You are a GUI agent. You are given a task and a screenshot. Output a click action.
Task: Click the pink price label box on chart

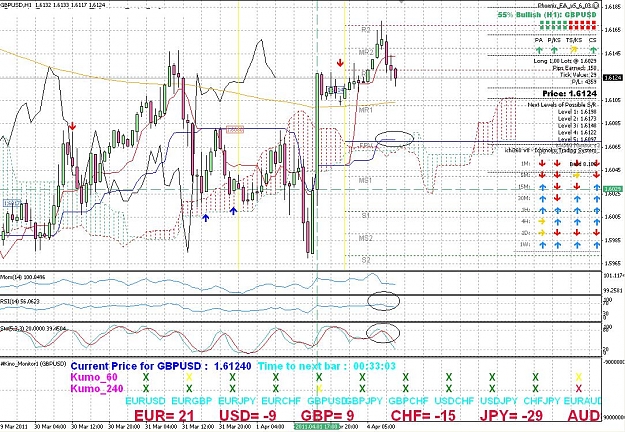tap(234, 130)
